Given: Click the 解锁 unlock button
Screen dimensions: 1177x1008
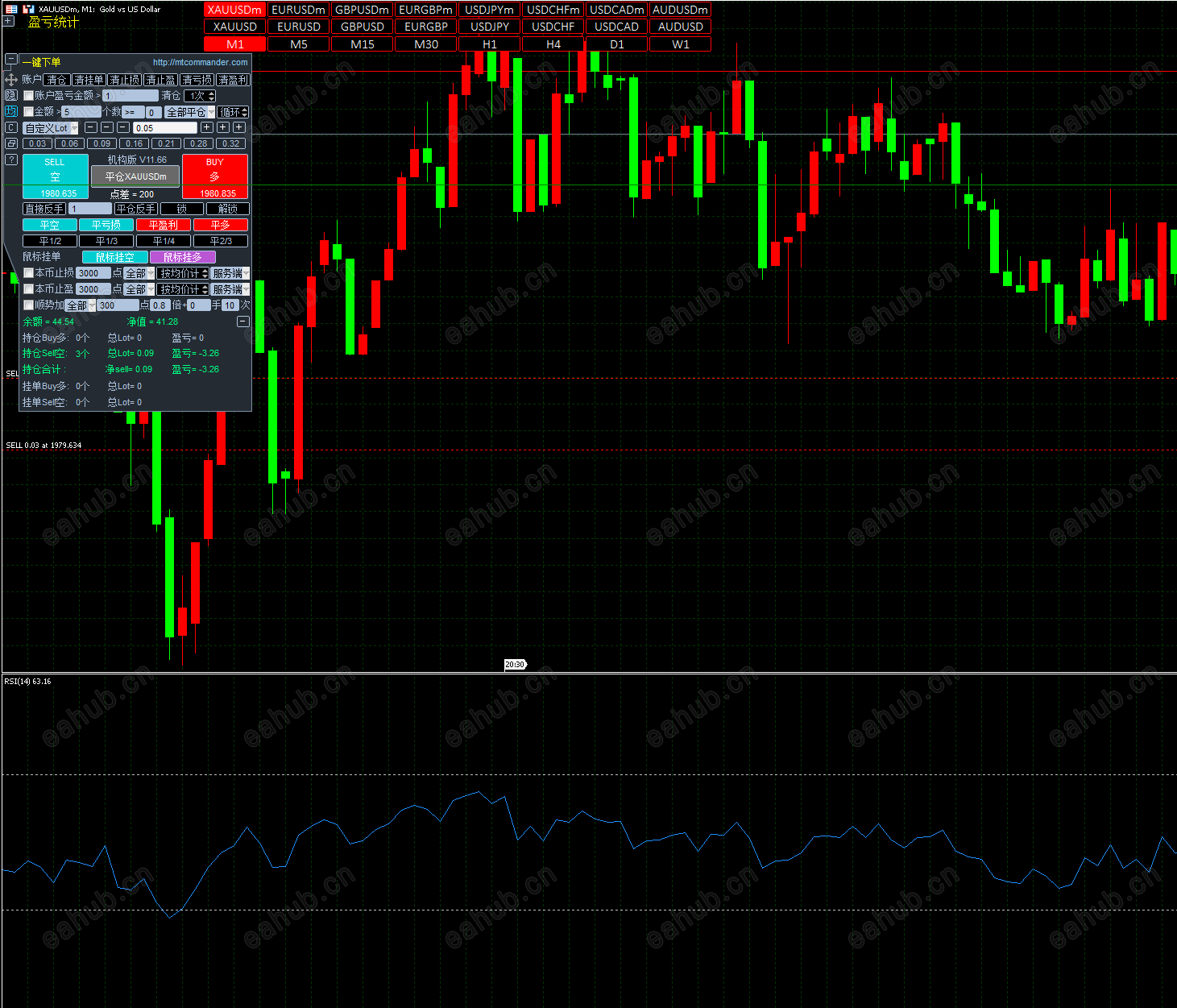Looking at the screenshot, I should (228, 209).
